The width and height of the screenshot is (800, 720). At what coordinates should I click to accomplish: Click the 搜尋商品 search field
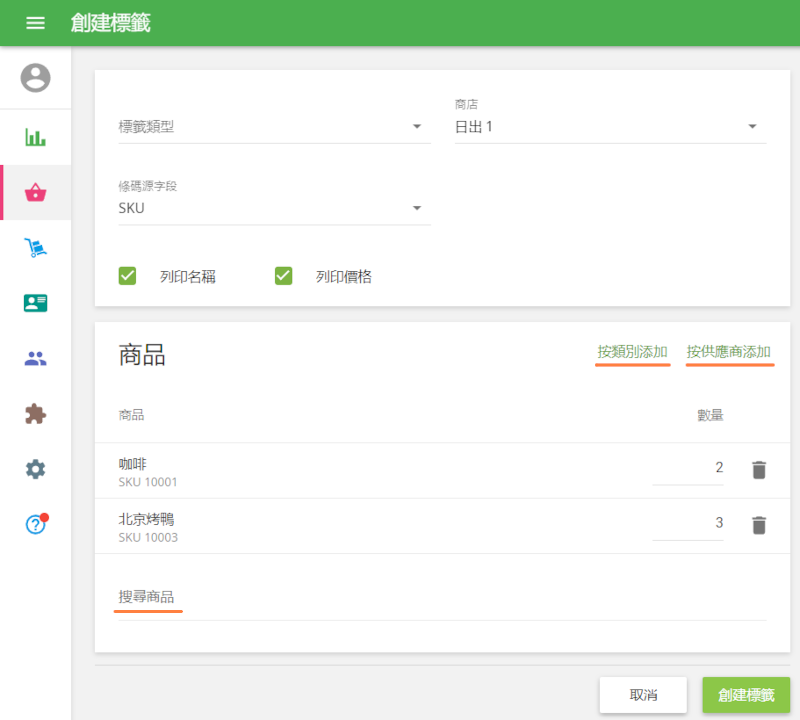[x=440, y=598]
